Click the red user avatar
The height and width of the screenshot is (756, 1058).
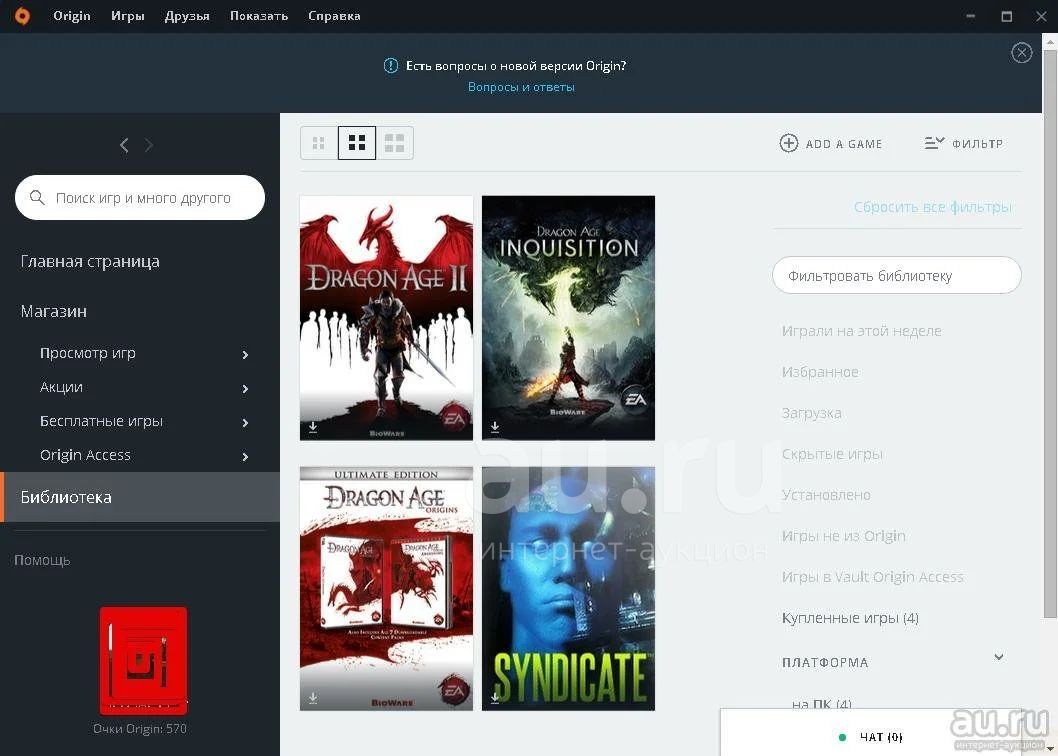pyautogui.click(x=144, y=661)
